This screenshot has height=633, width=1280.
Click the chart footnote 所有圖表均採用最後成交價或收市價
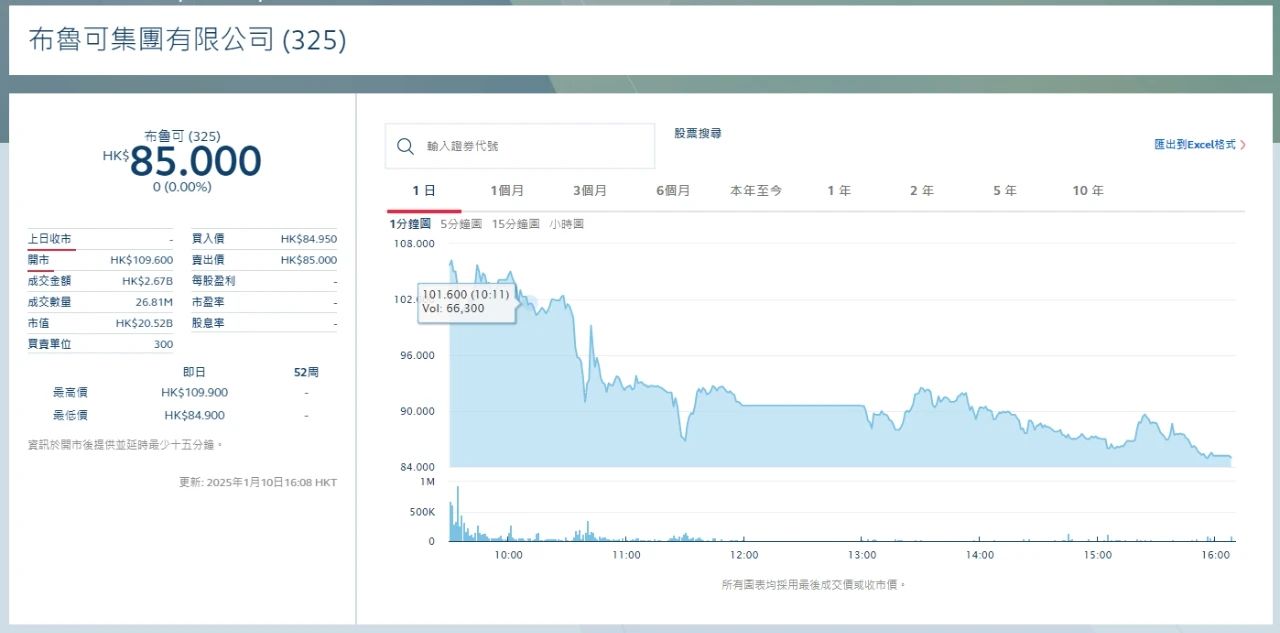coord(814,584)
